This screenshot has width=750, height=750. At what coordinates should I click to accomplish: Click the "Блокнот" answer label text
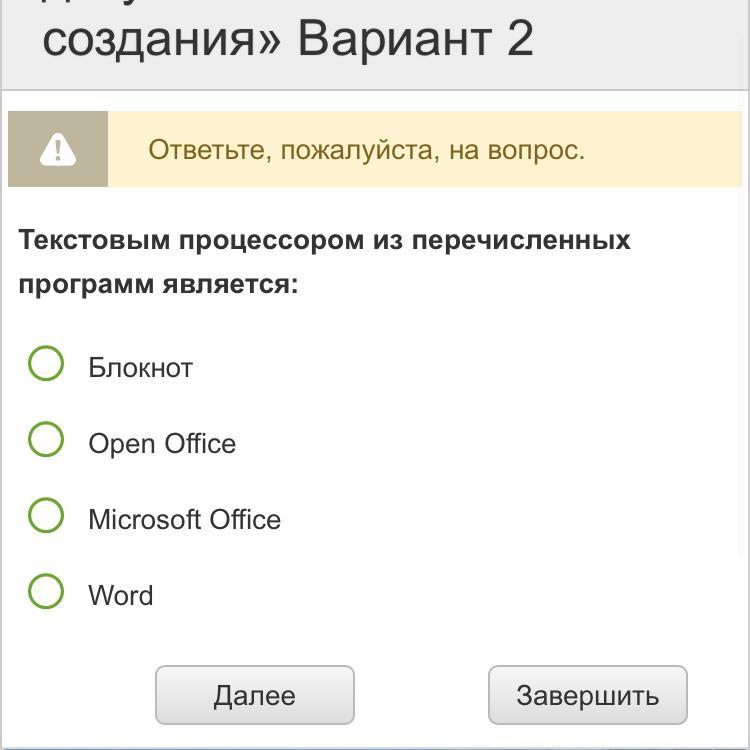click(140, 368)
